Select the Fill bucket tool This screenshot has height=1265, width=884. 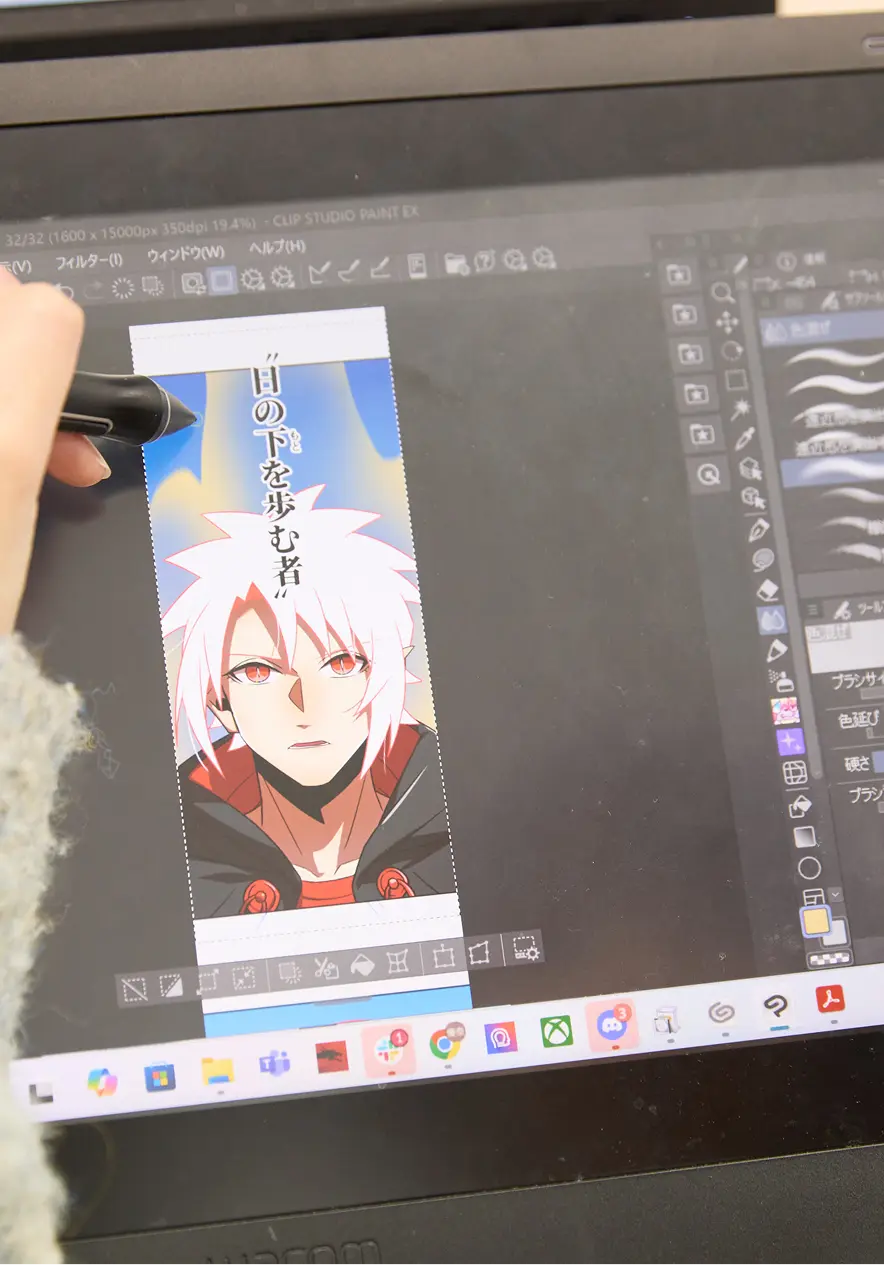pyautogui.click(x=800, y=806)
